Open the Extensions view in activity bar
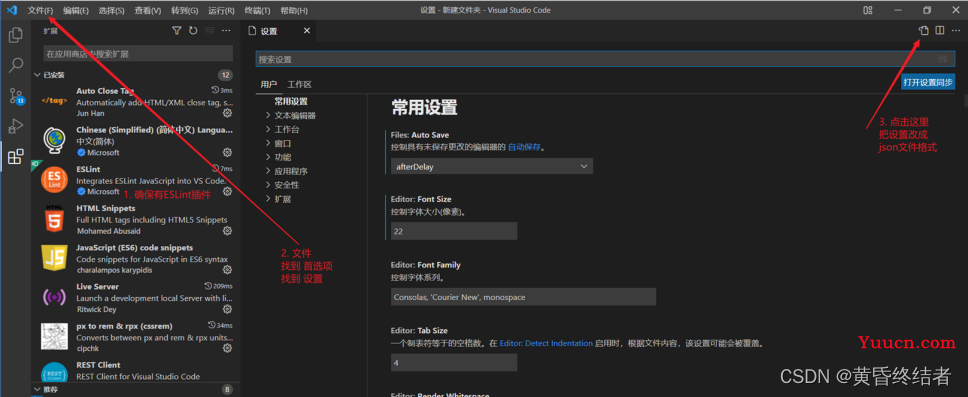The image size is (968, 397). point(15,157)
